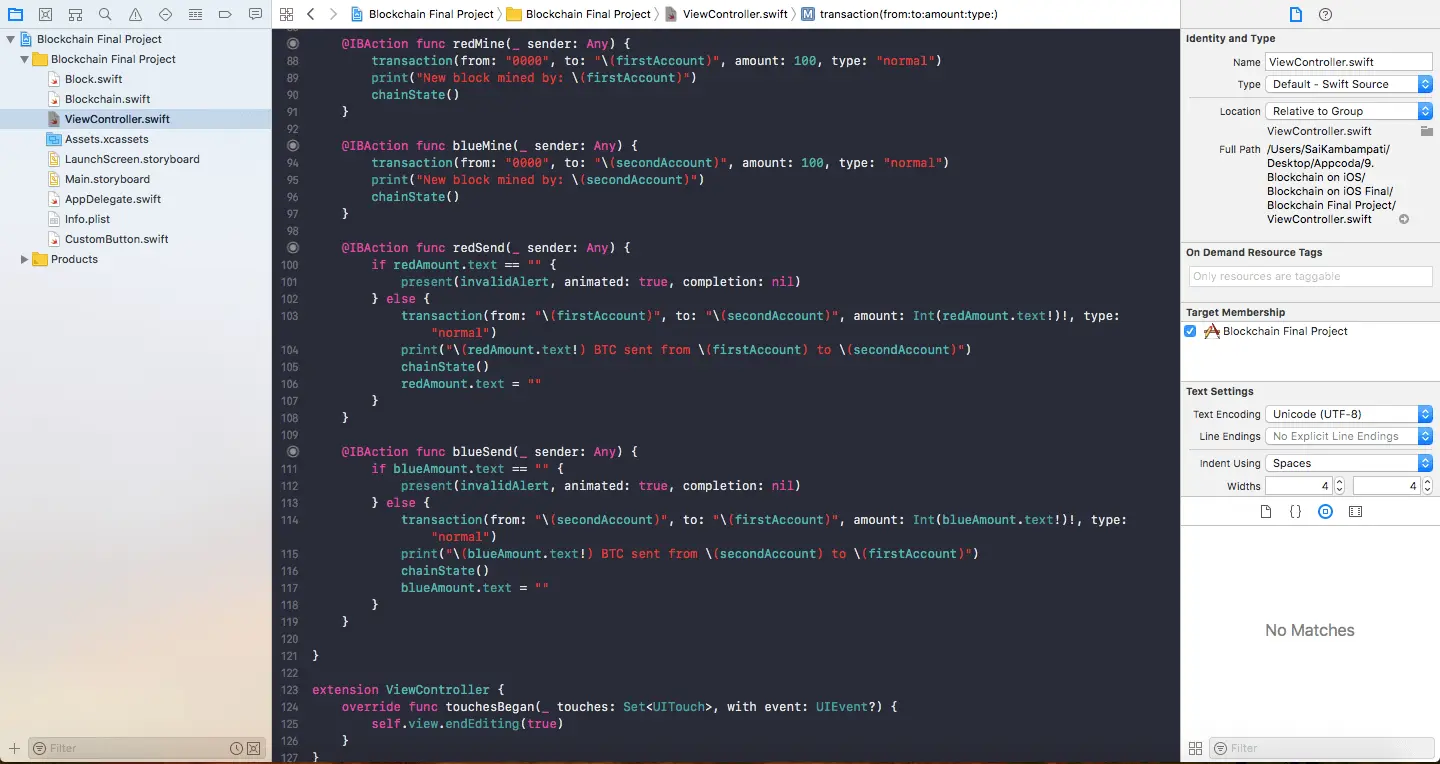This screenshot has width=1440, height=764.
Task: Open the Report navigator speech bubble icon
Action: click(x=255, y=15)
